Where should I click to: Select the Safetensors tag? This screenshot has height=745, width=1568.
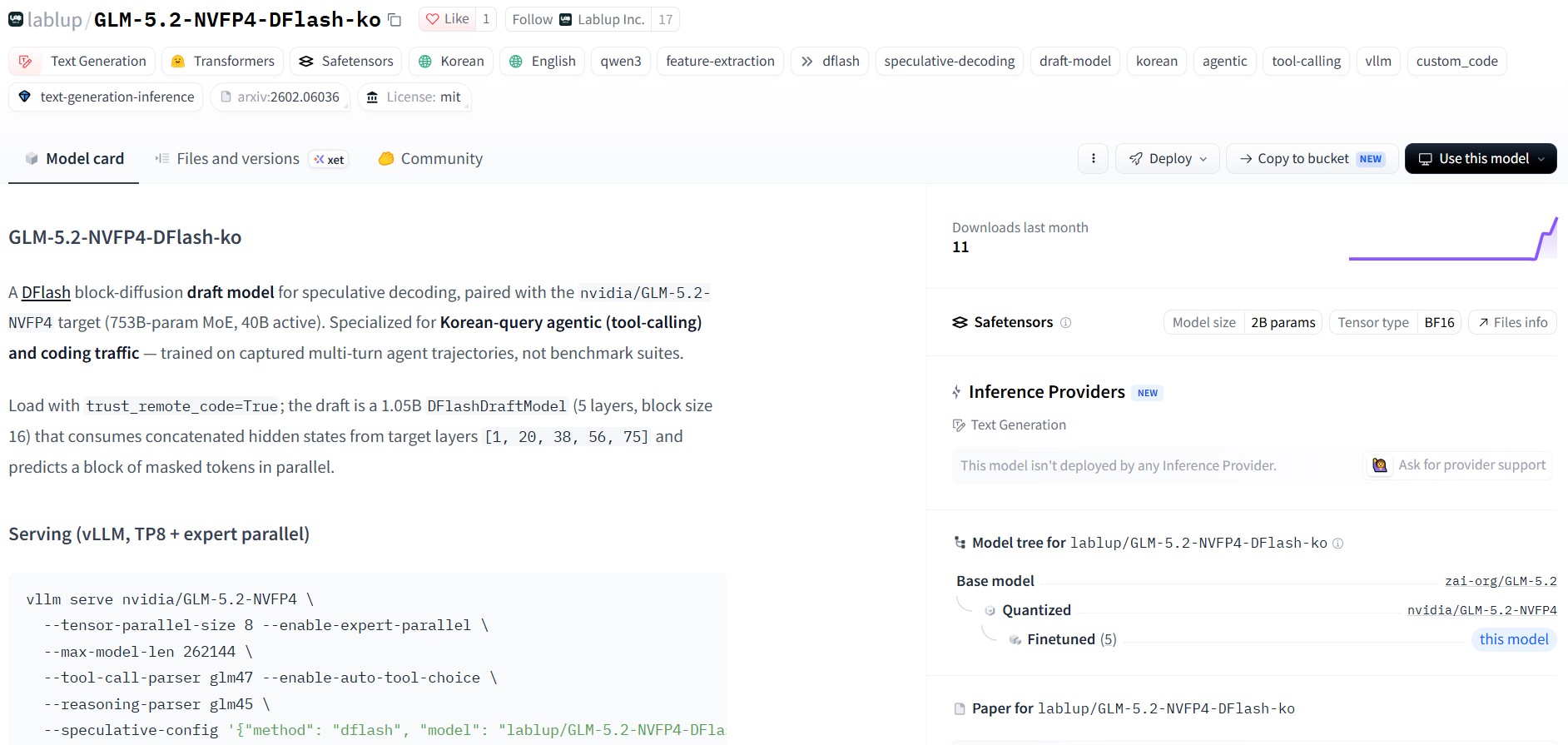pyautogui.click(x=346, y=62)
